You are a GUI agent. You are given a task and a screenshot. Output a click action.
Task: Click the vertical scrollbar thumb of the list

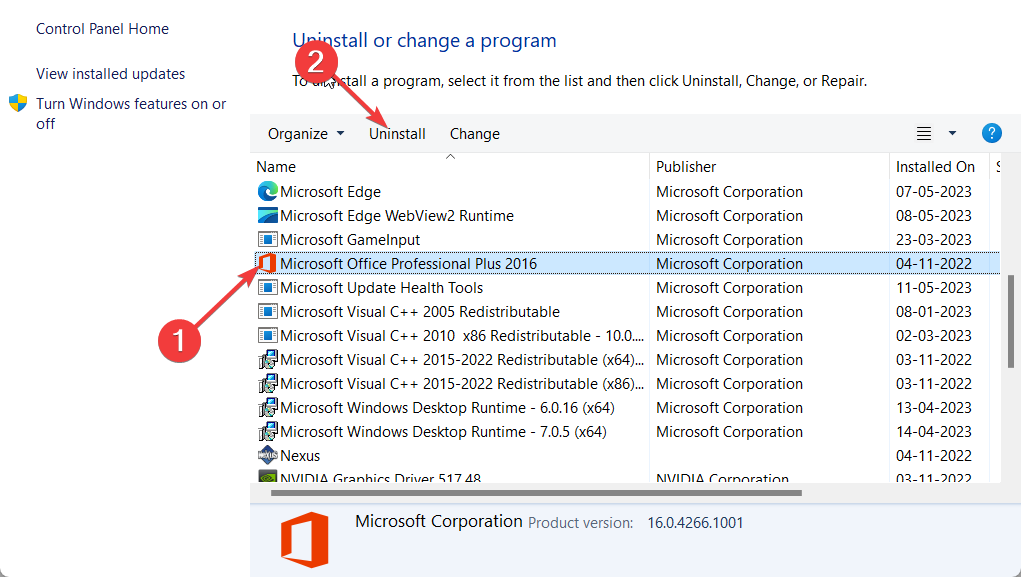1011,321
